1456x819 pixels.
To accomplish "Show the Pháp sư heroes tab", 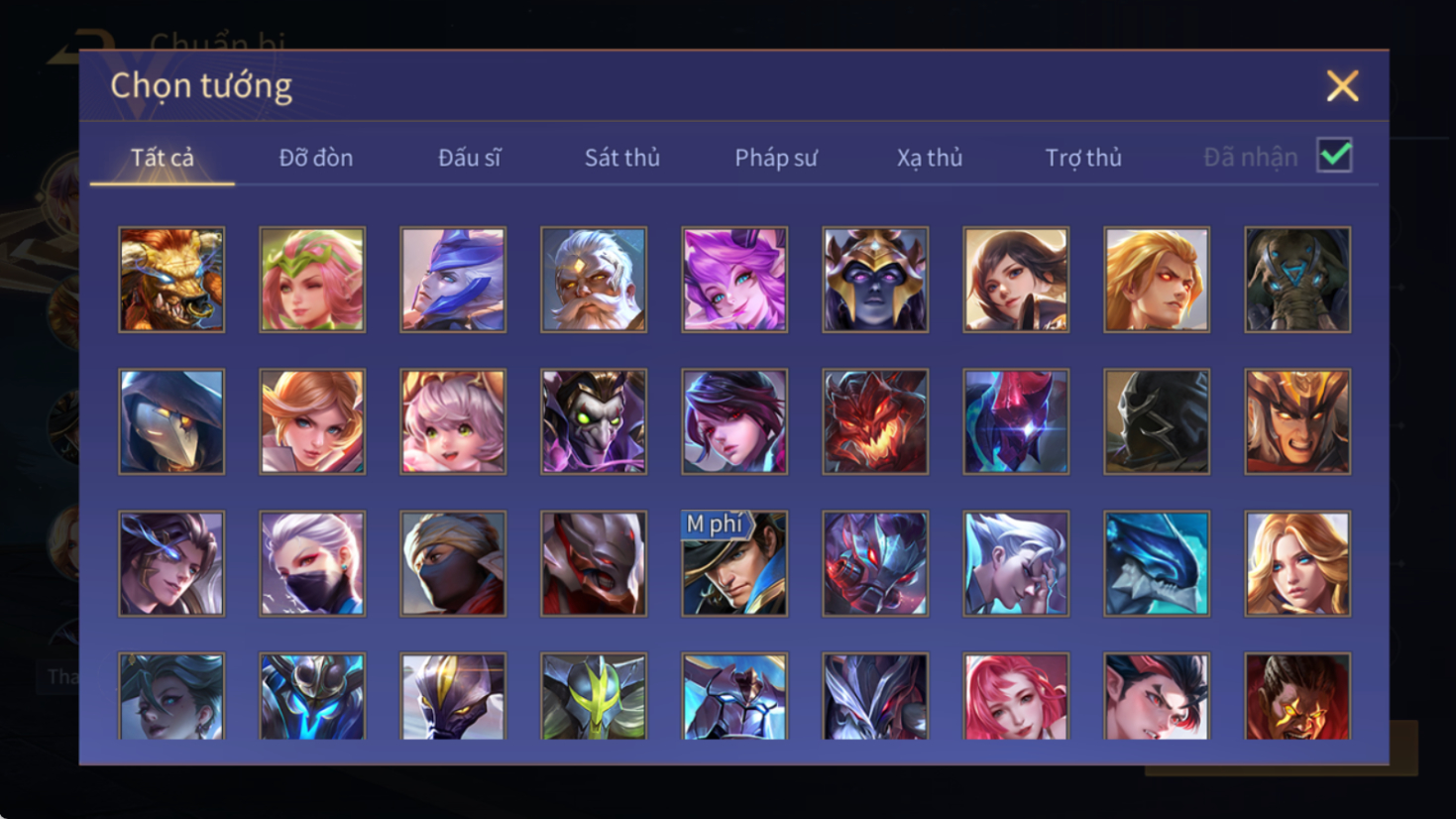I will 776,158.
